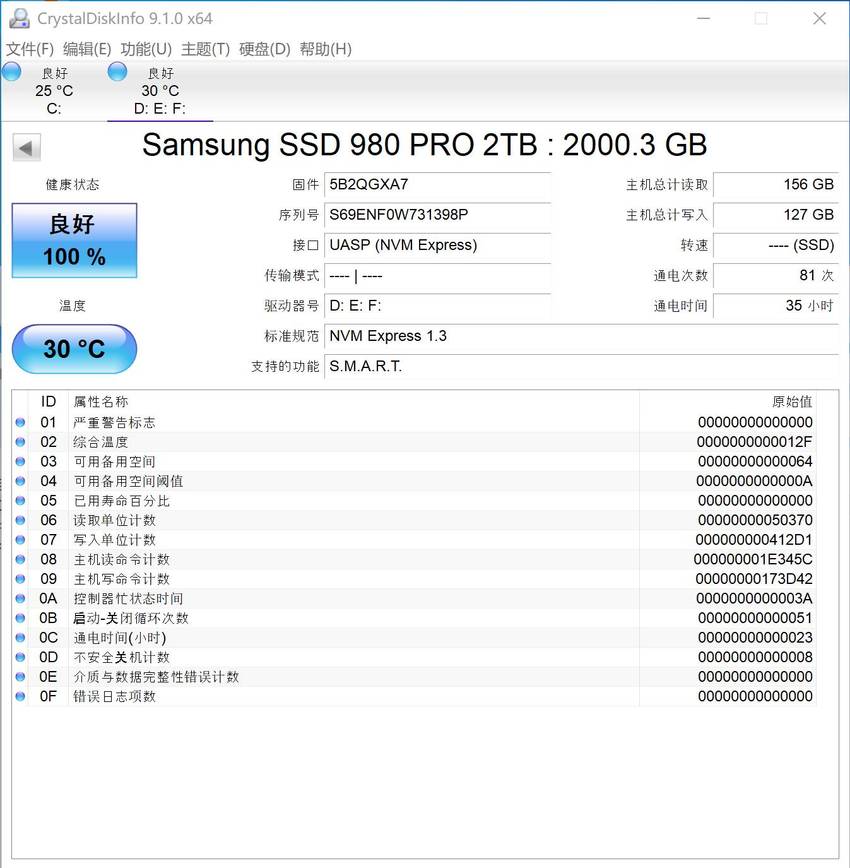Click raw value 0000000000012F
This screenshot has height=868, width=850.
click(x=754, y=442)
